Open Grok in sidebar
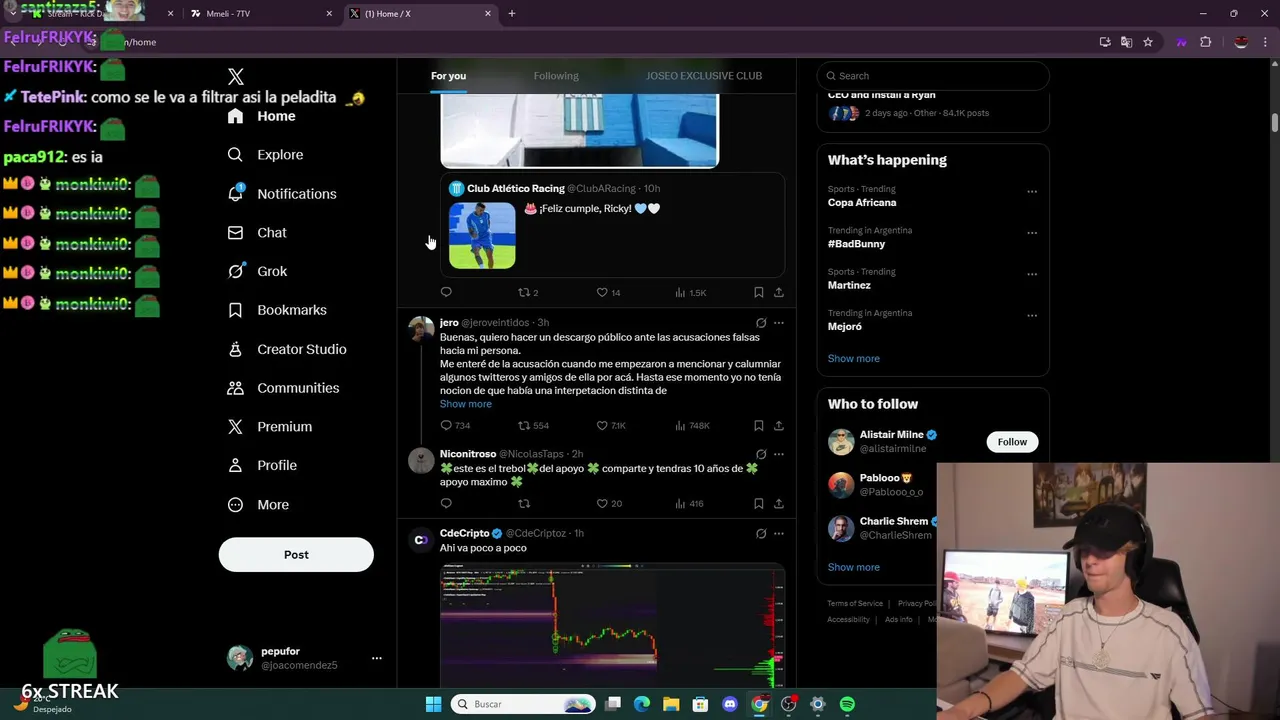This screenshot has height=720, width=1280. (257, 271)
